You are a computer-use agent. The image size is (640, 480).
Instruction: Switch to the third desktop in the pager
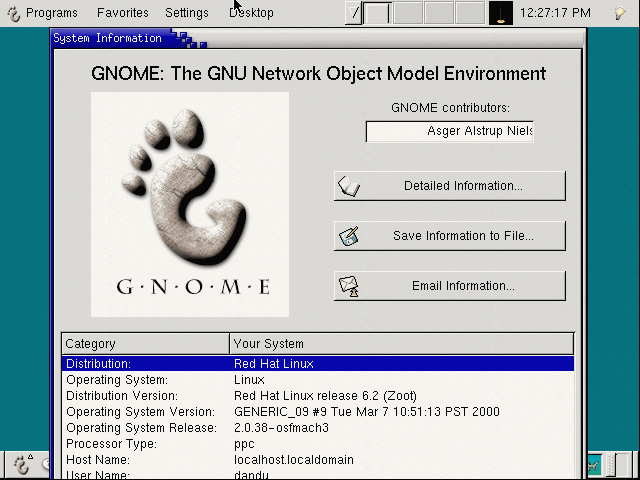(x=439, y=13)
